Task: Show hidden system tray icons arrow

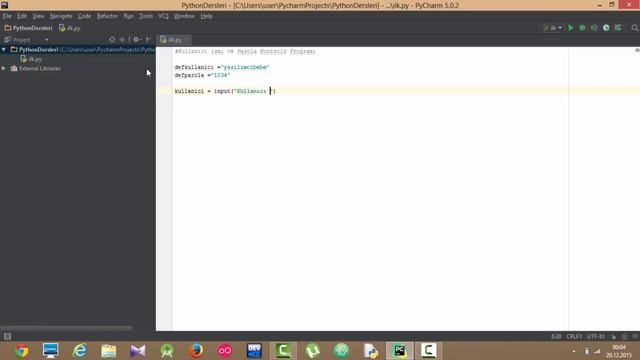Action: [574, 351]
